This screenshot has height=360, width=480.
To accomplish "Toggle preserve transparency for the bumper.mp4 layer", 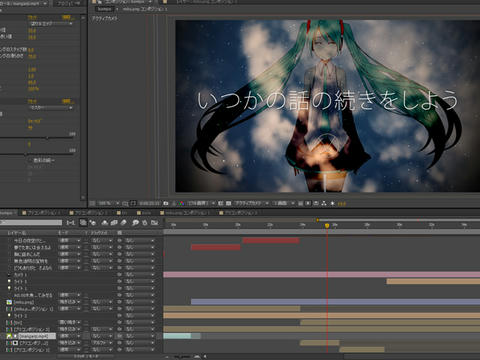I will click(x=86, y=336).
